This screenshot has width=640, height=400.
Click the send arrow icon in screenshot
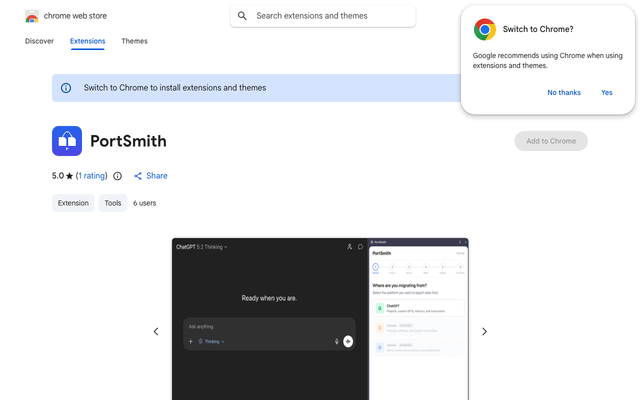point(348,341)
